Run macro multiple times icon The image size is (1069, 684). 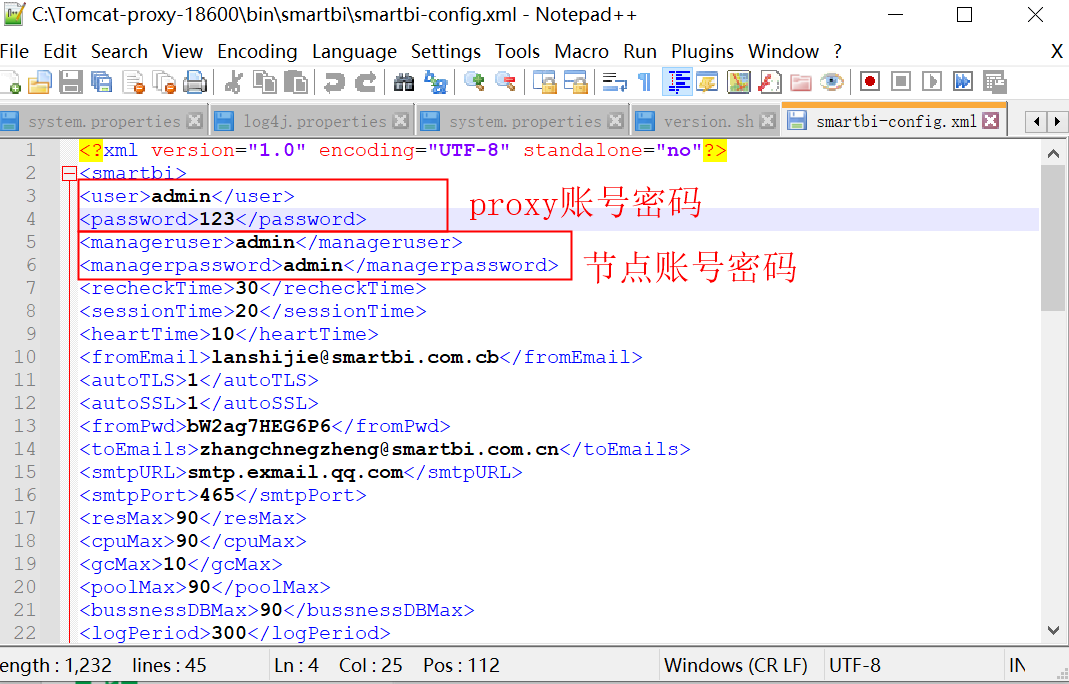963,83
